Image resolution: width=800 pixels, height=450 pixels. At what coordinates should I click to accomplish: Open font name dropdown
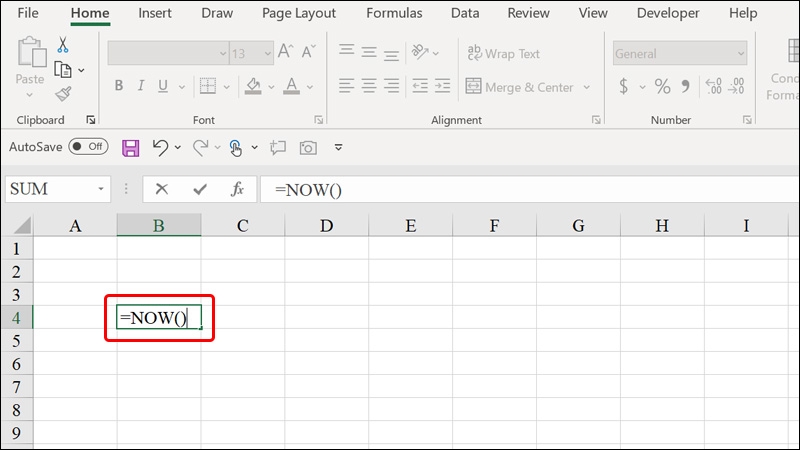tap(223, 53)
